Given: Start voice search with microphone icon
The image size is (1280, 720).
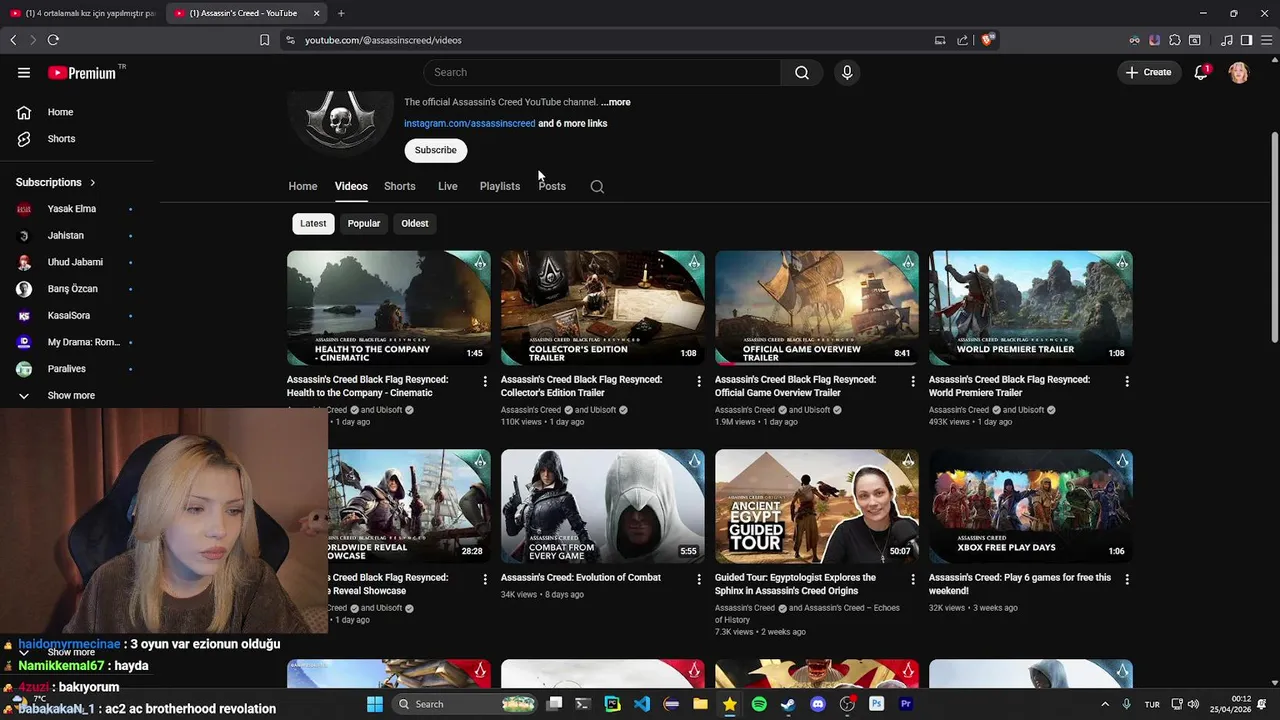Looking at the screenshot, I should [847, 72].
